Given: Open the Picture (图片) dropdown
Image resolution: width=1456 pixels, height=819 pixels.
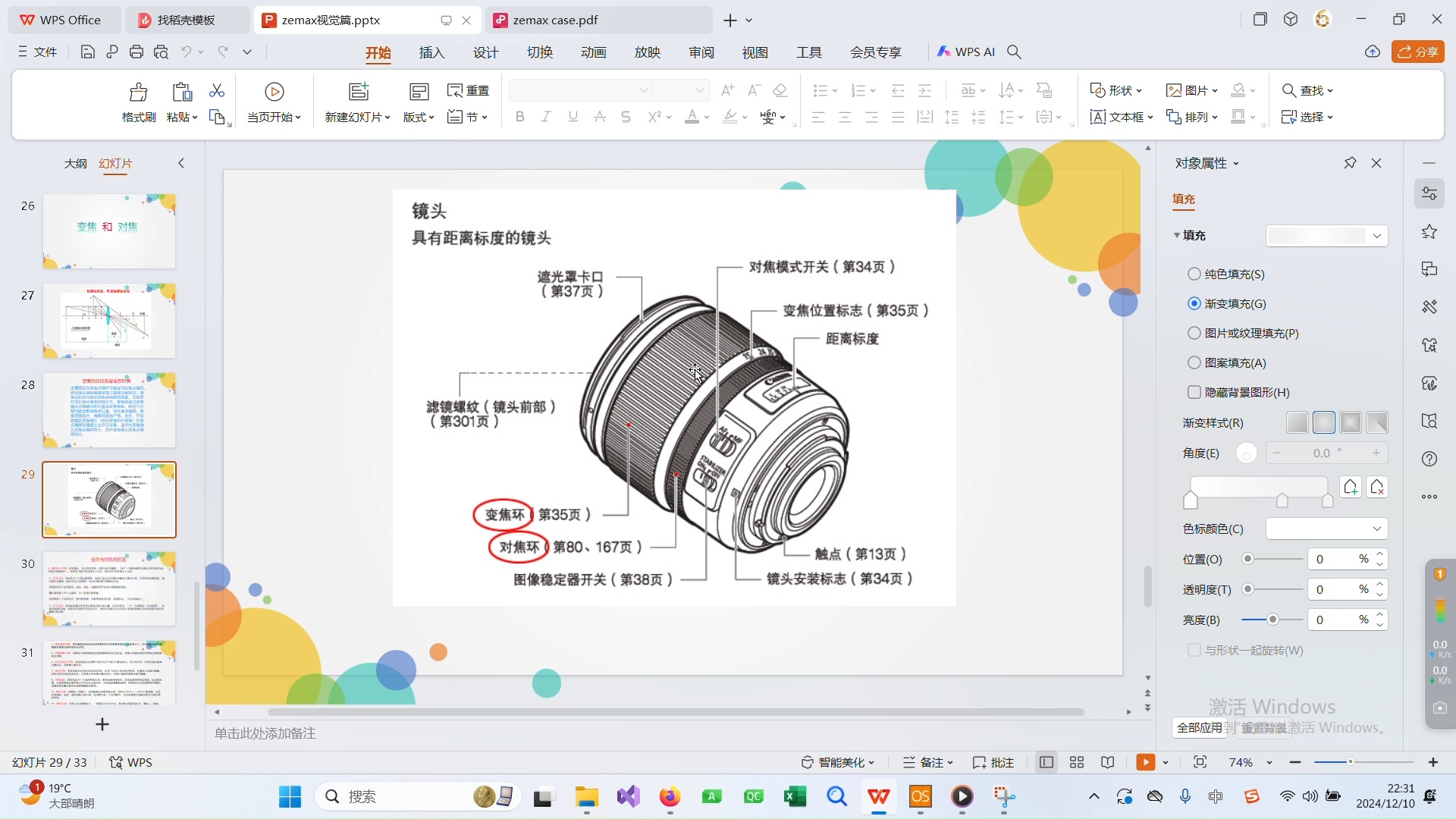Looking at the screenshot, I should [1191, 90].
